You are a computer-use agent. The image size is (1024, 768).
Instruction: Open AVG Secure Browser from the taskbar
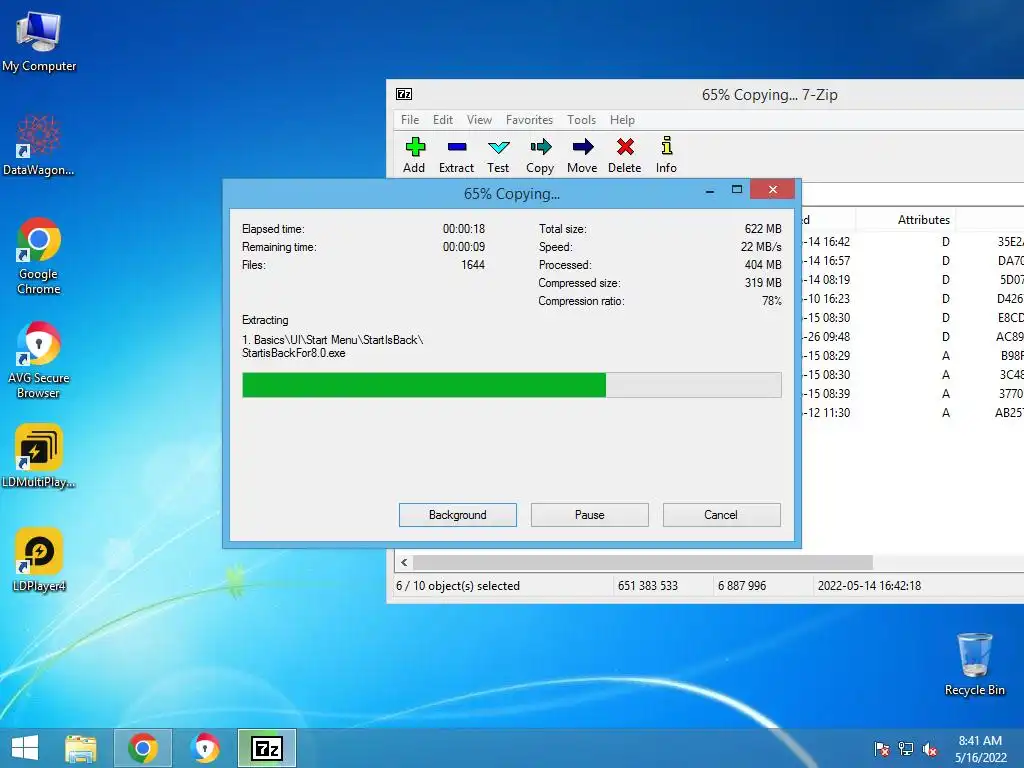coord(205,748)
